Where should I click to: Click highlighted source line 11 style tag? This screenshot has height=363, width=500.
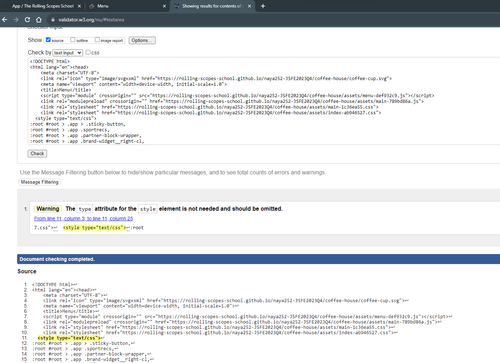(x=69, y=338)
